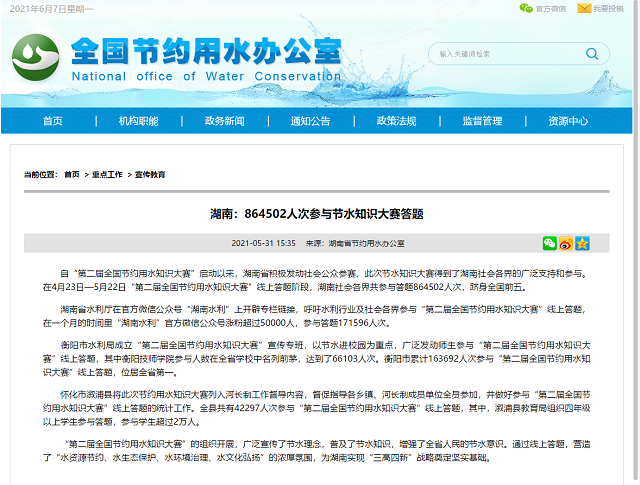The image size is (640, 485).
Task: Click the official WeChat icon at top
Action: point(526,8)
